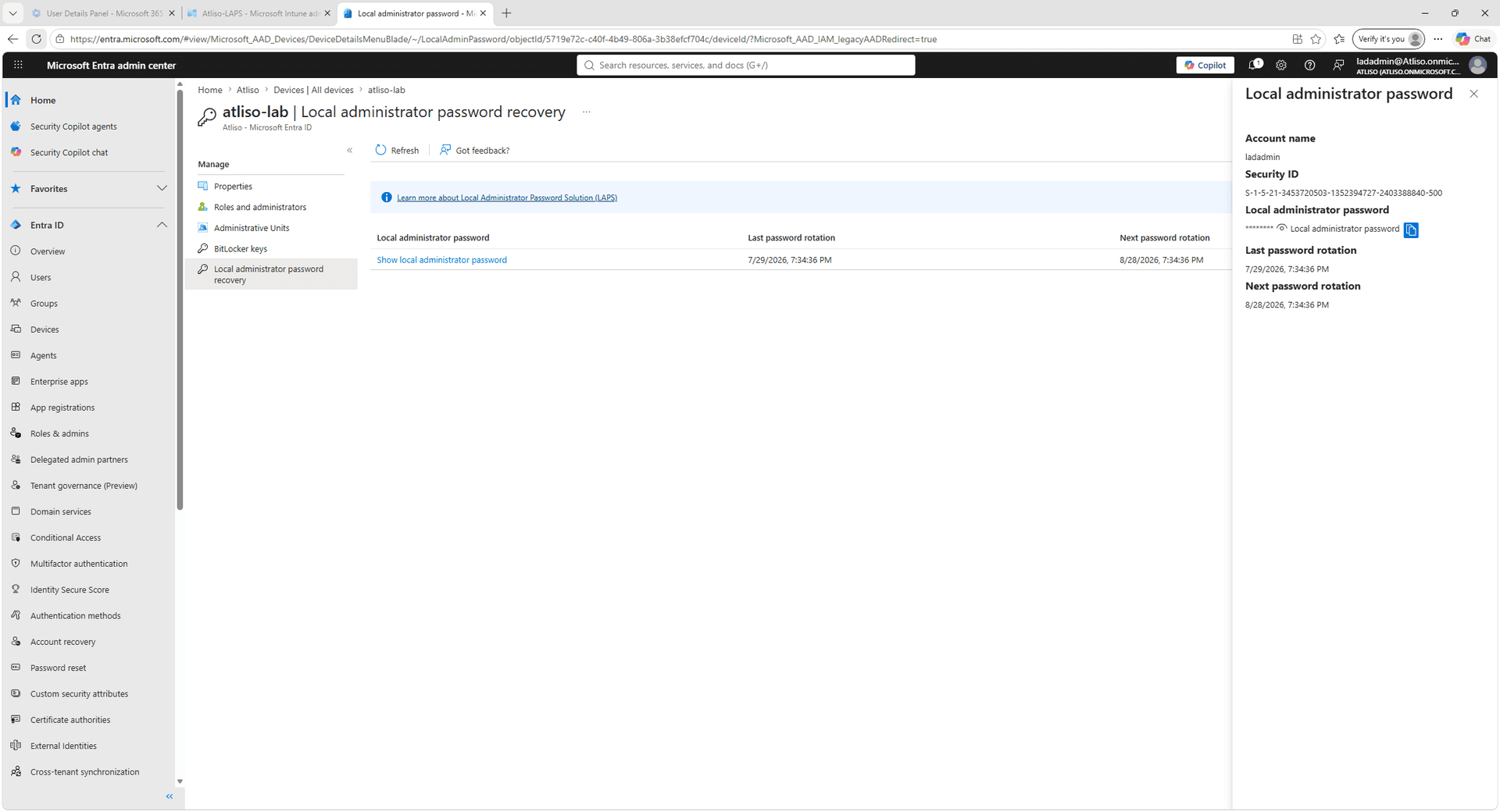The image size is (1500, 812).
Task: Open a new browser tab
Action: click(506, 13)
